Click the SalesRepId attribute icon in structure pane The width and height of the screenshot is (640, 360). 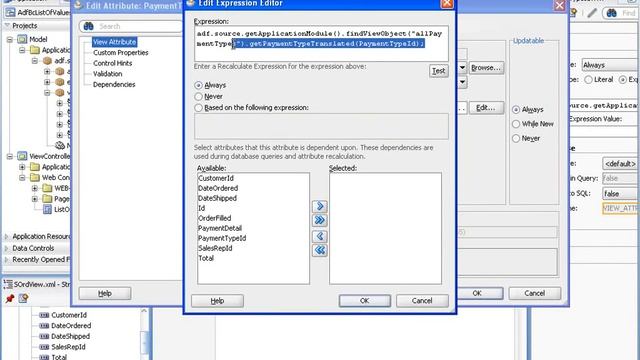pos(44,347)
